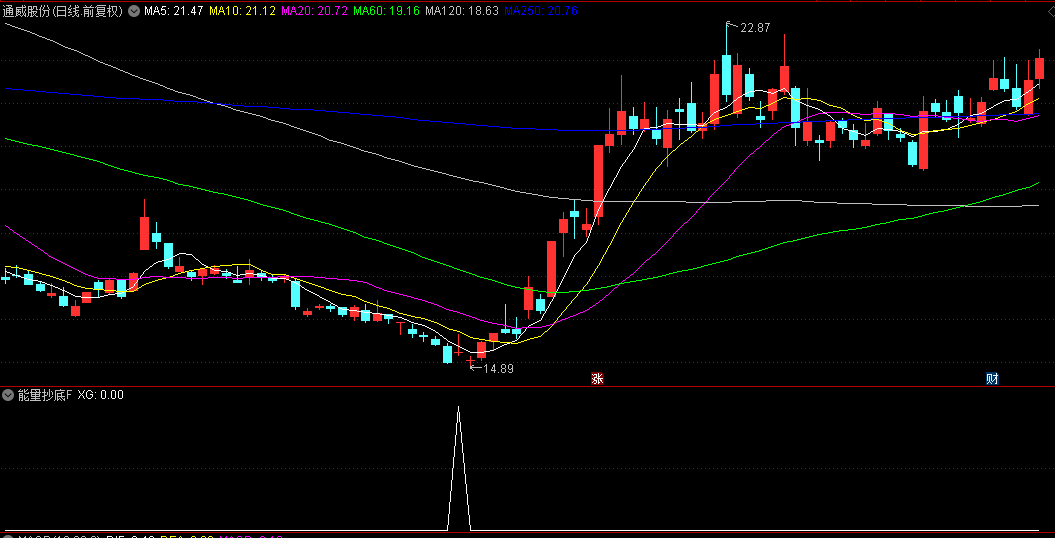The image size is (1055, 538).
Task: Click the MA5: 21.47 label
Action: tap(174, 11)
